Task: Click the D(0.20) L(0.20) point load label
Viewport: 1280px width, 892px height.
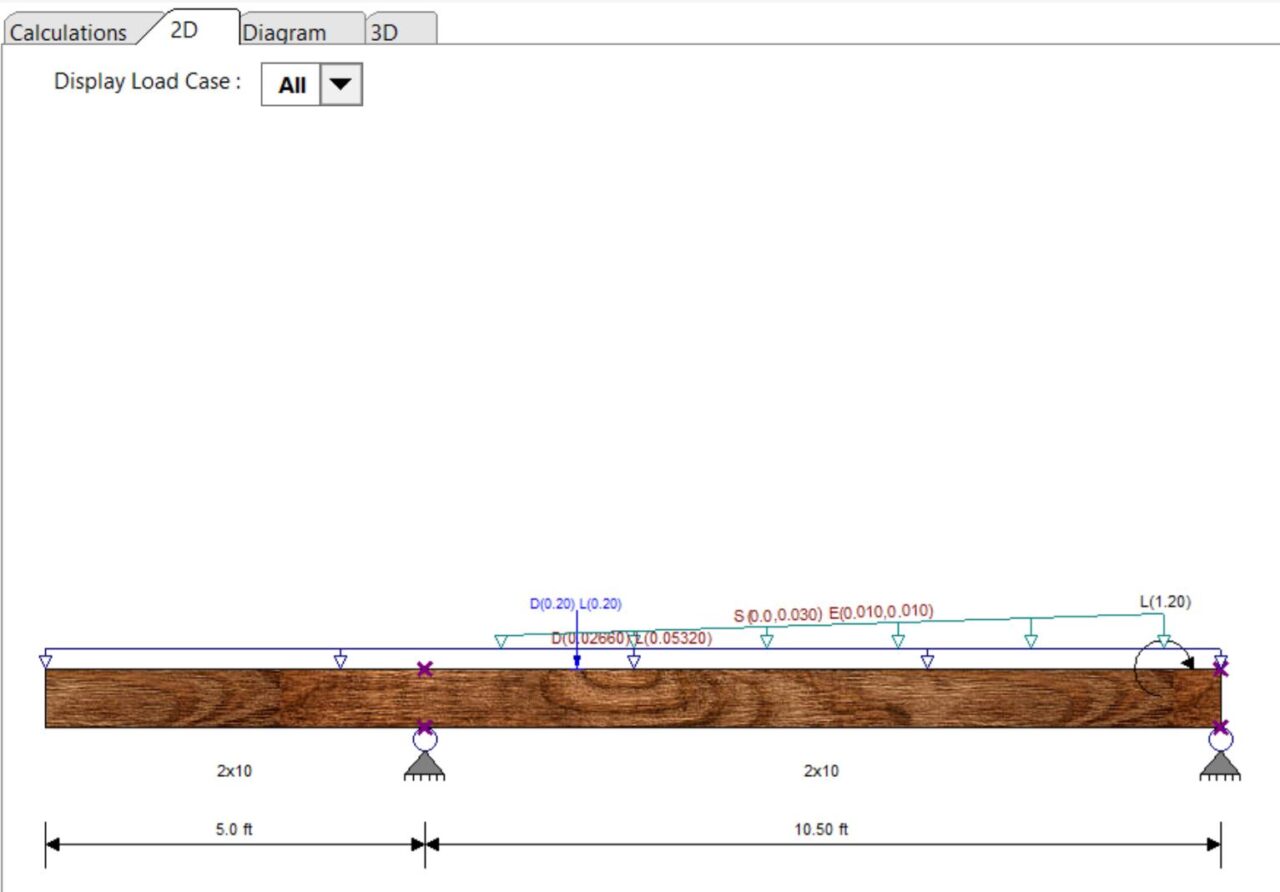Action: [x=575, y=603]
